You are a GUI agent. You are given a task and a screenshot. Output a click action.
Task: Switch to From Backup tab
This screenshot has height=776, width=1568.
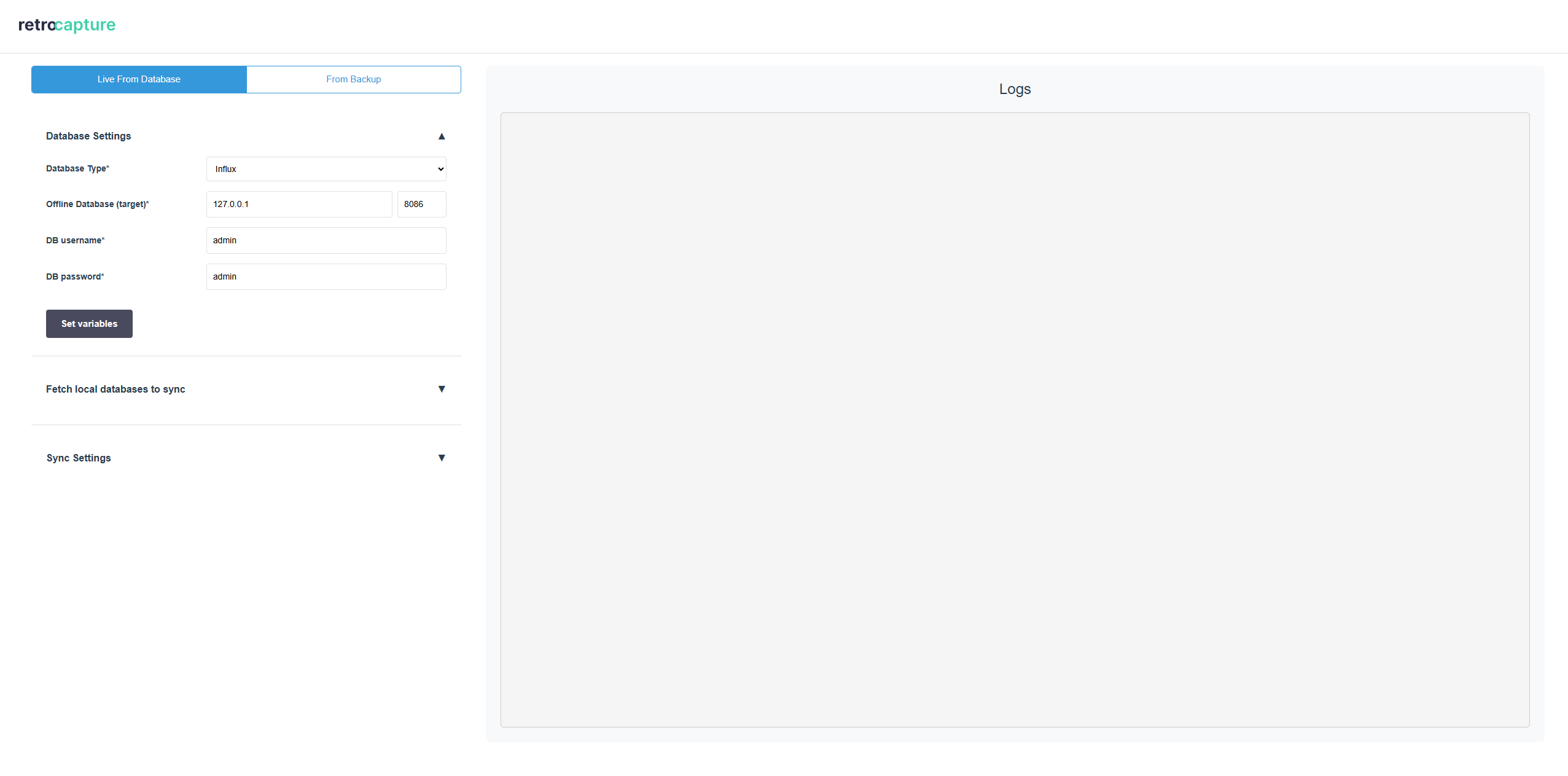(353, 79)
